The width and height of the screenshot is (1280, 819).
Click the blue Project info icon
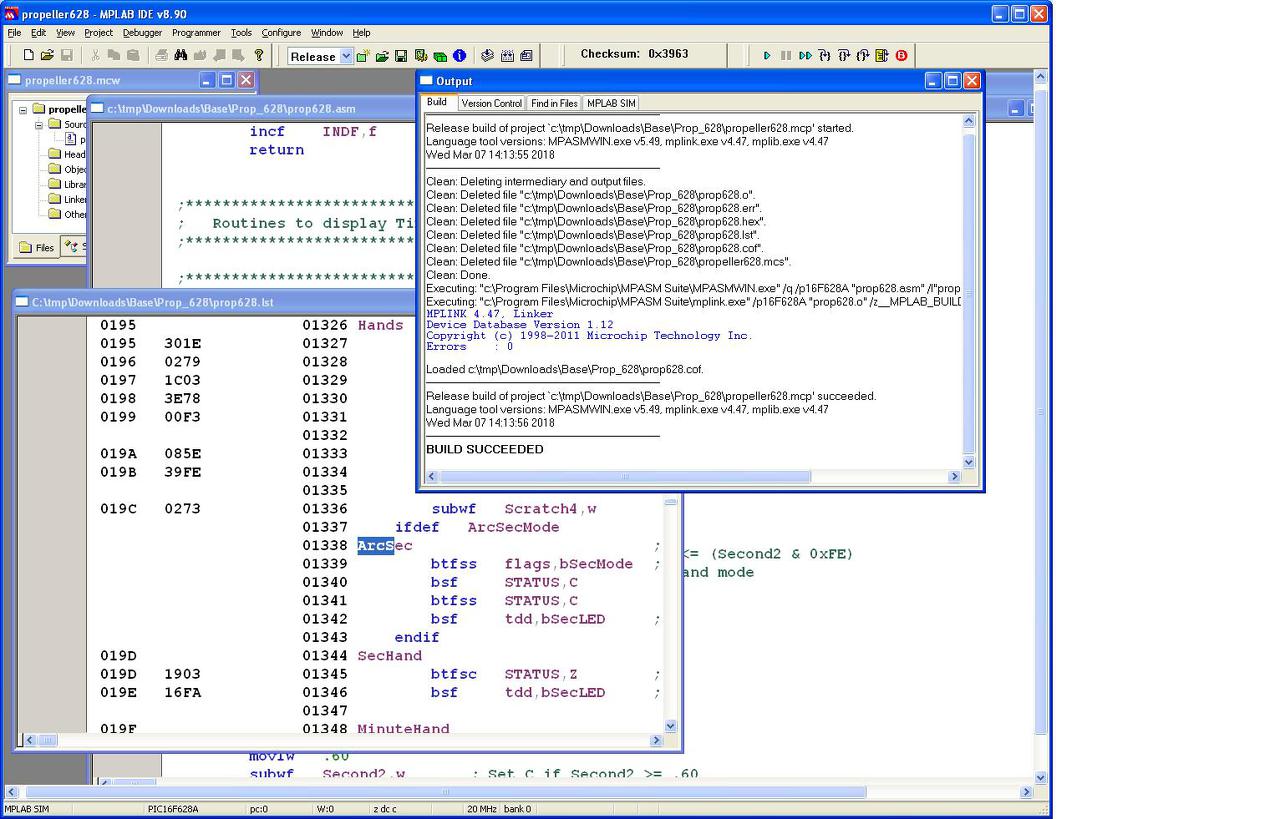point(459,56)
